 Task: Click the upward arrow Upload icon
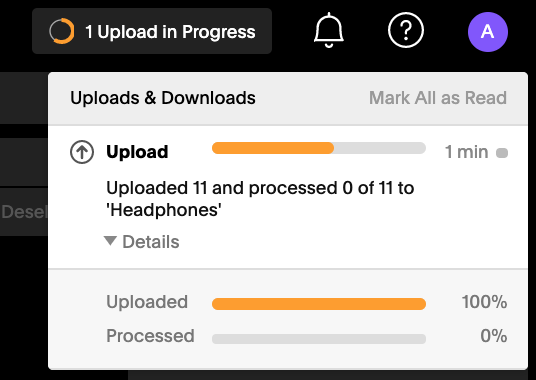[82, 152]
